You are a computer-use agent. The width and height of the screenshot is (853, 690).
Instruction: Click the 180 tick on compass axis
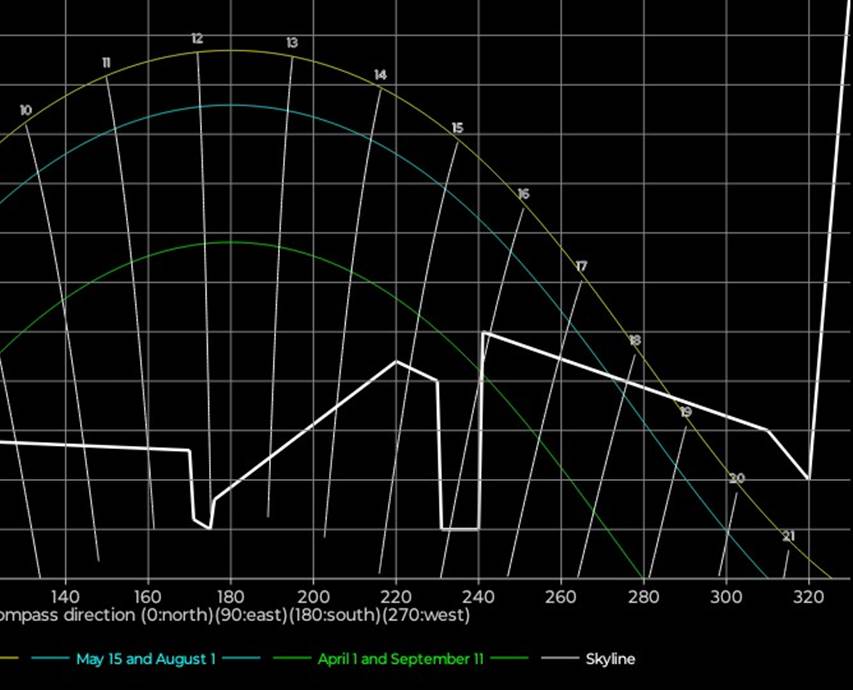coord(231,595)
